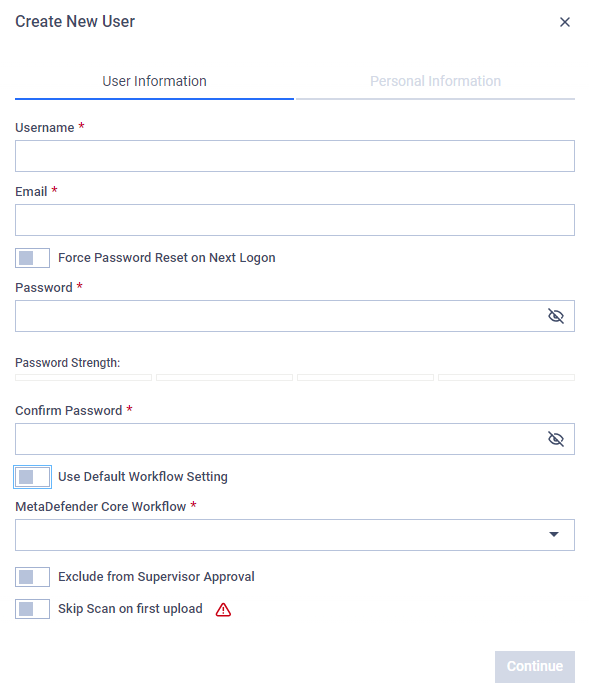Screen dimensions: 589x693
Task: Turn on Skip Scan on first upload
Action: [x=32, y=609]
